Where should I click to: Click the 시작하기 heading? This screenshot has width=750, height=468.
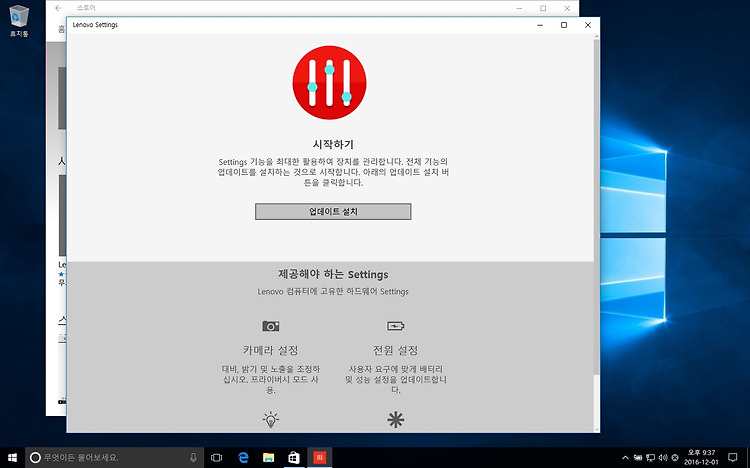click(x=333, y=144)
